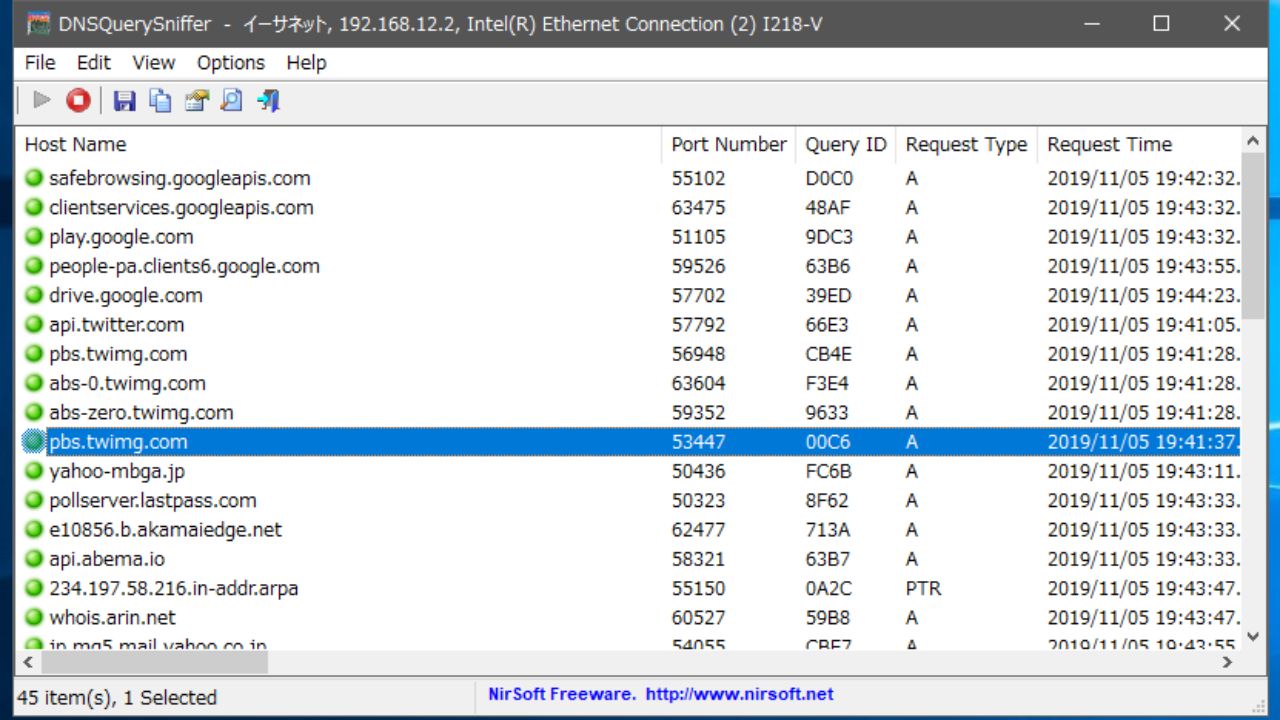
Task: Sort by Port Number column header
Action: tap(729, 145)
